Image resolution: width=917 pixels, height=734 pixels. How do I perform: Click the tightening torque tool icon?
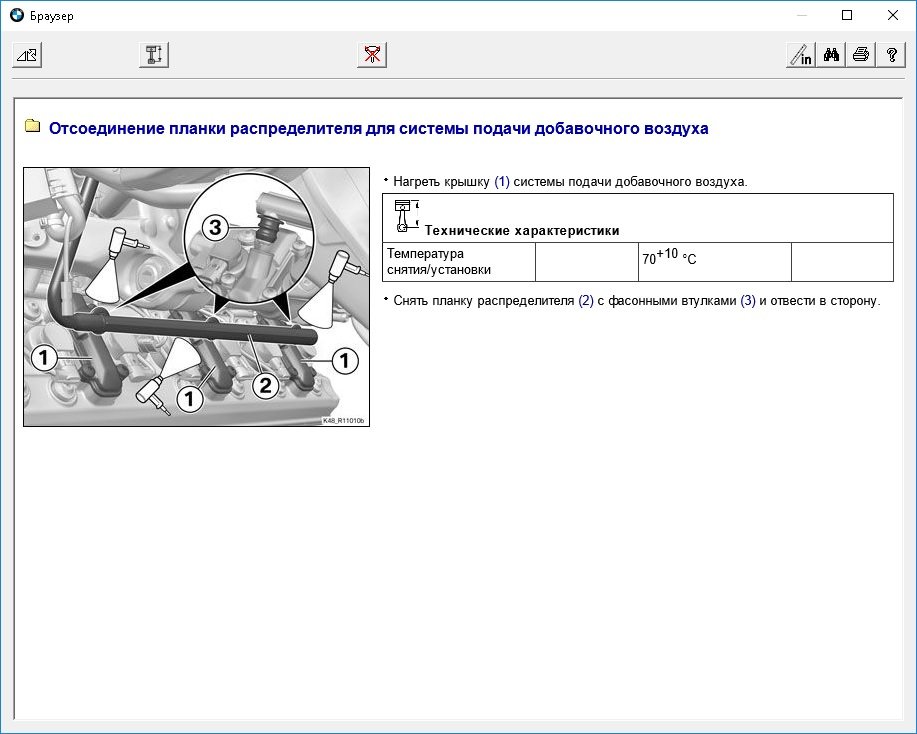[x=154, y=55]
